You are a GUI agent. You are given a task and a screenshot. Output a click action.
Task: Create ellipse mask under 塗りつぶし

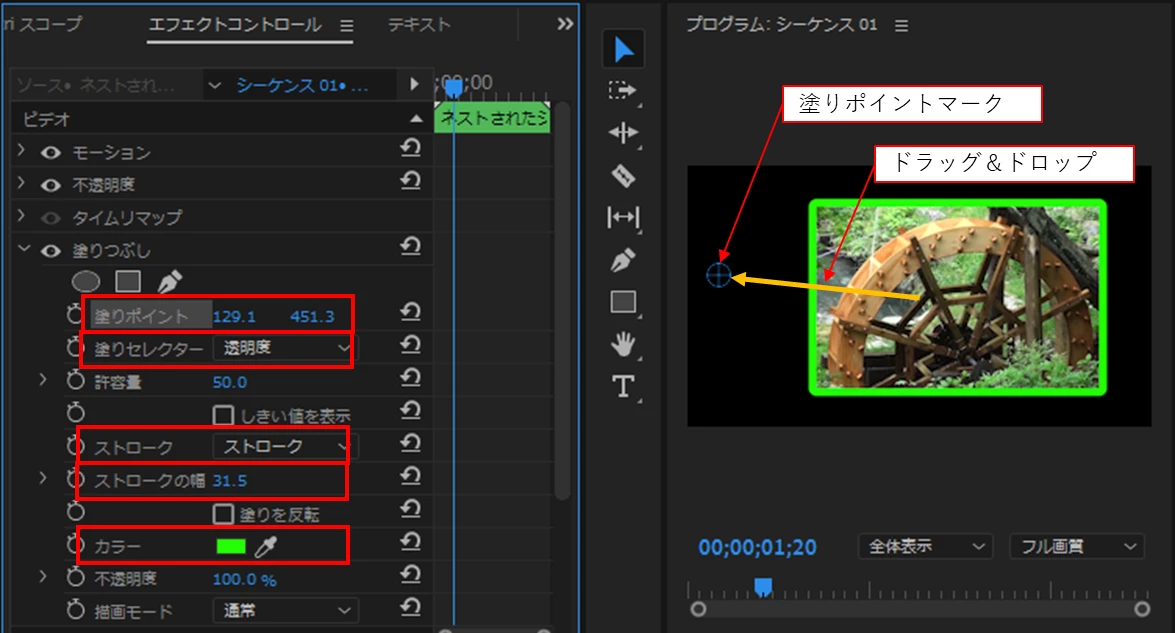click(x=85, y=282)
